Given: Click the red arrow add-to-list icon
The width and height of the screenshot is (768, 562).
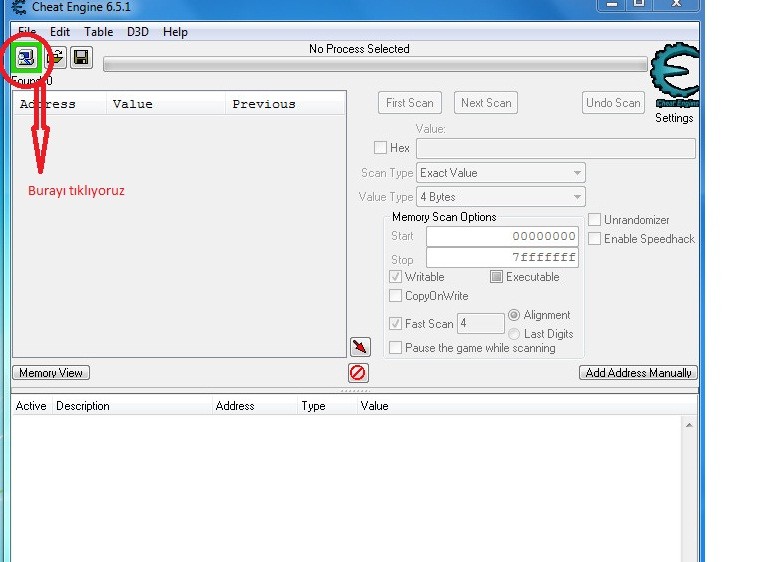Looking at the screenshot, I should (360, 346).
